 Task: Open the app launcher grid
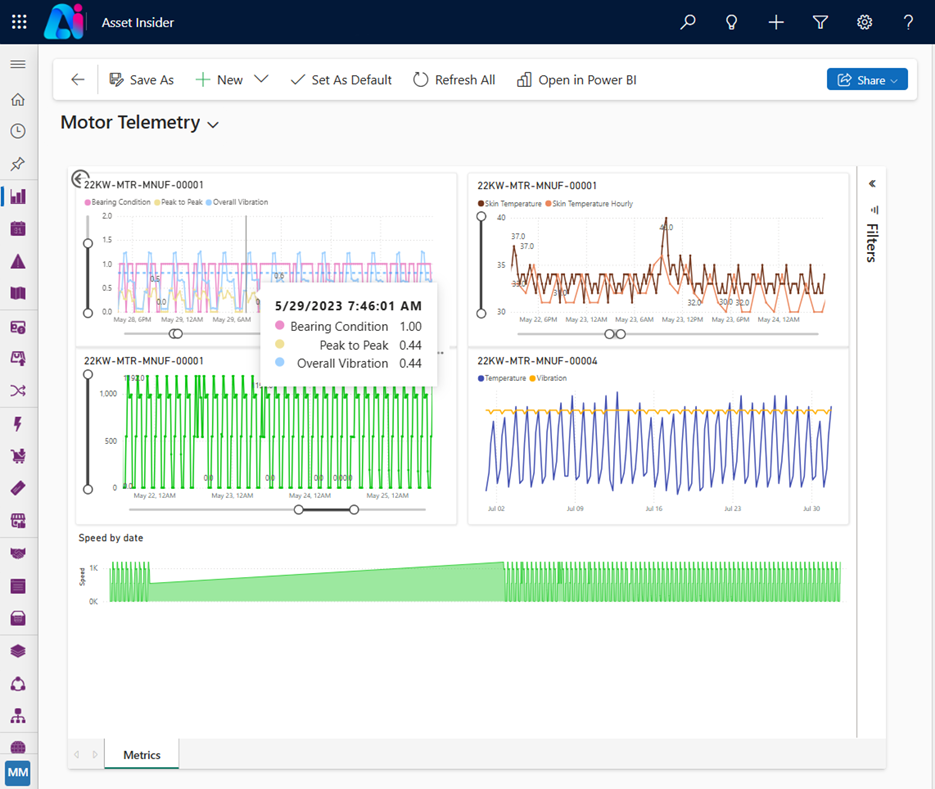[x=19, y=22]
